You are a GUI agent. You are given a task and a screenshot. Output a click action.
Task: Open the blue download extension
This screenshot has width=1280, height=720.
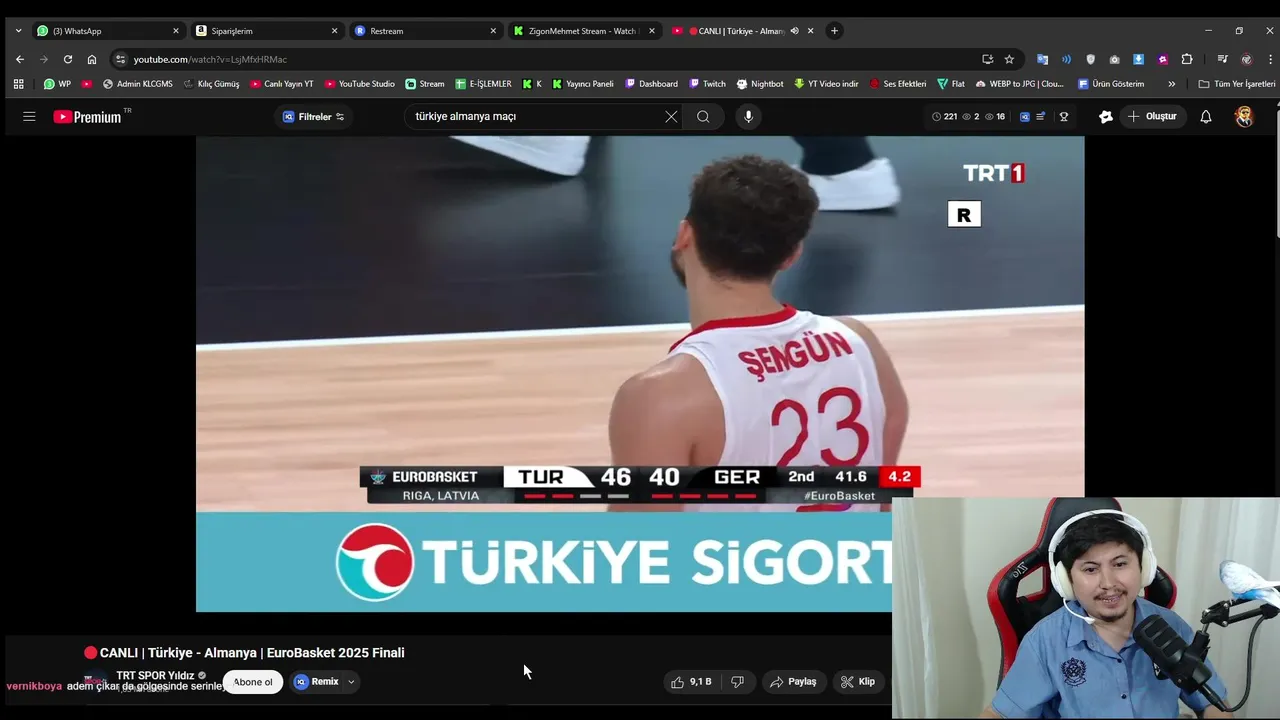tap(1138, 59)
